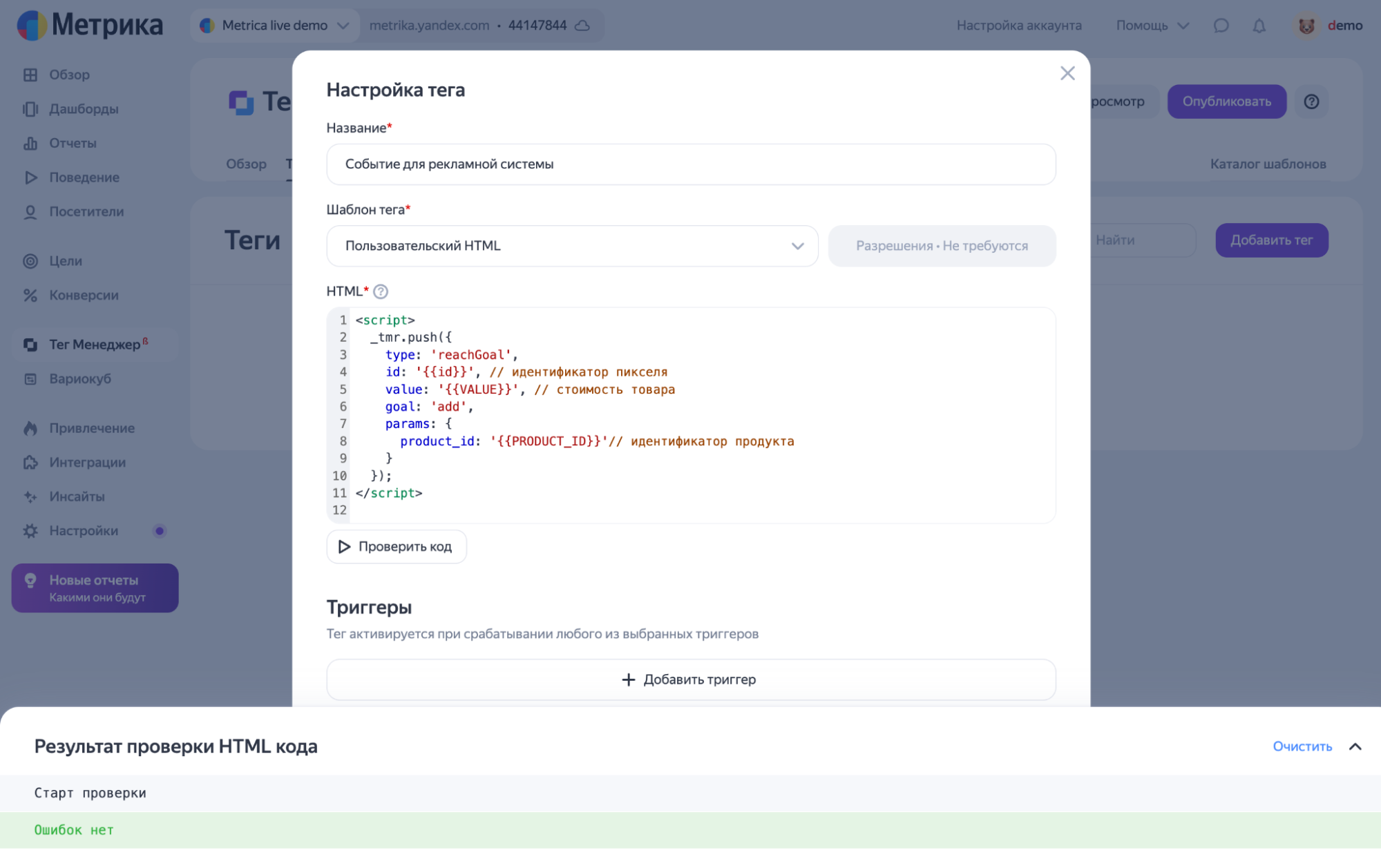The width and height of the screenshot is (1381, 868).
Task: Collapse the HTML check results panel
Action: (x=1355, y=746)
